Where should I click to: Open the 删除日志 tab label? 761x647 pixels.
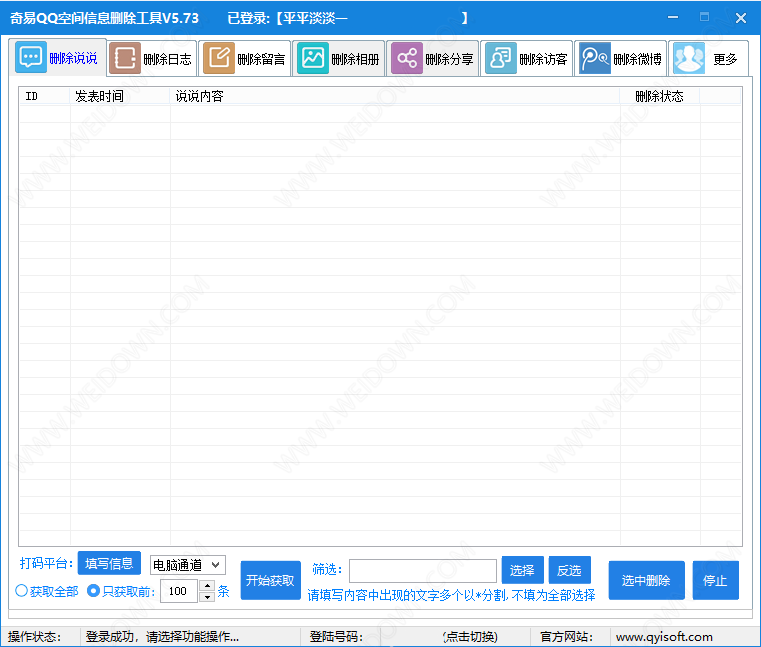pos(167,59)
